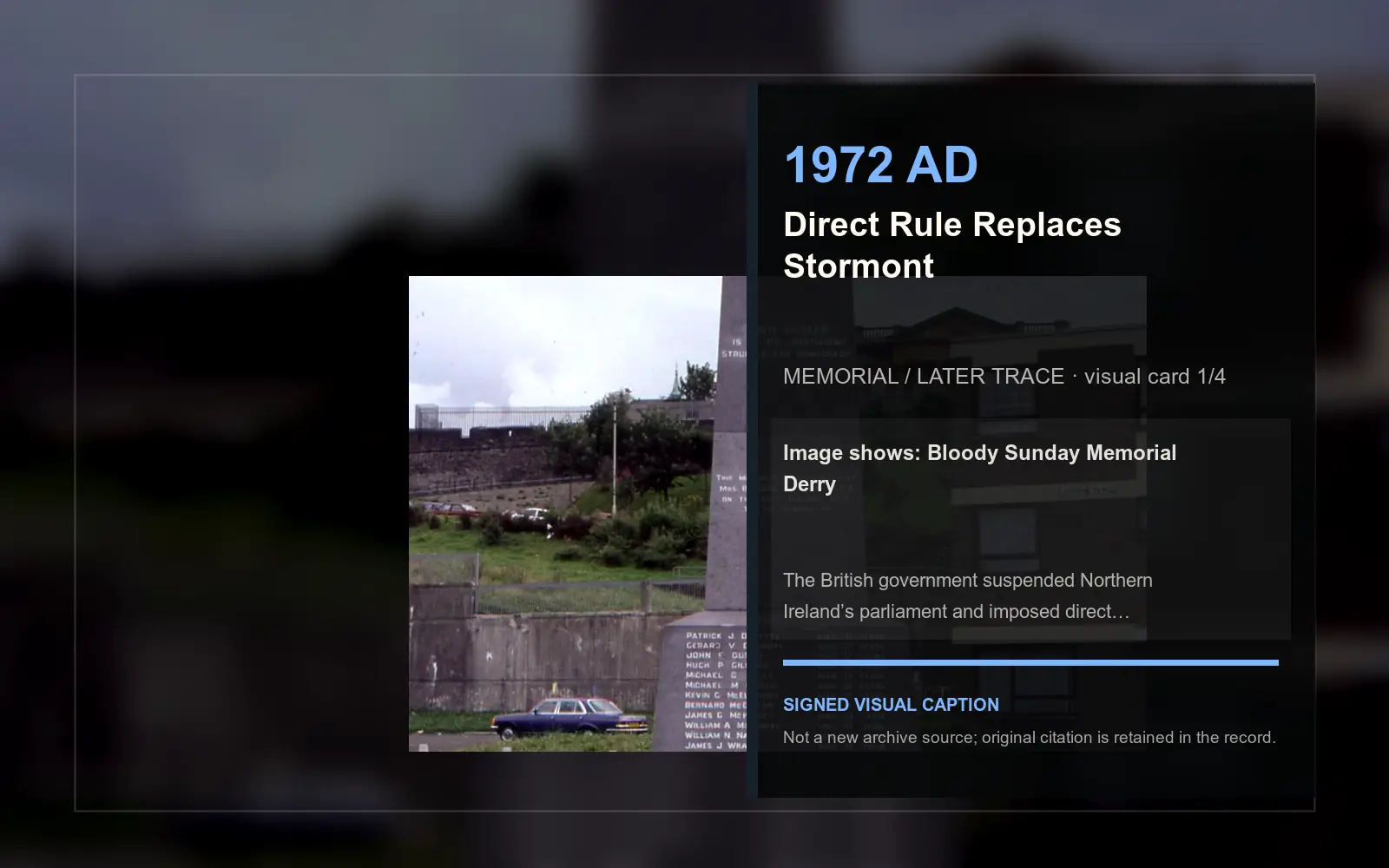
Task: Click the SIGNED VISUAL CAPTION label
Action: coord(891,705)
